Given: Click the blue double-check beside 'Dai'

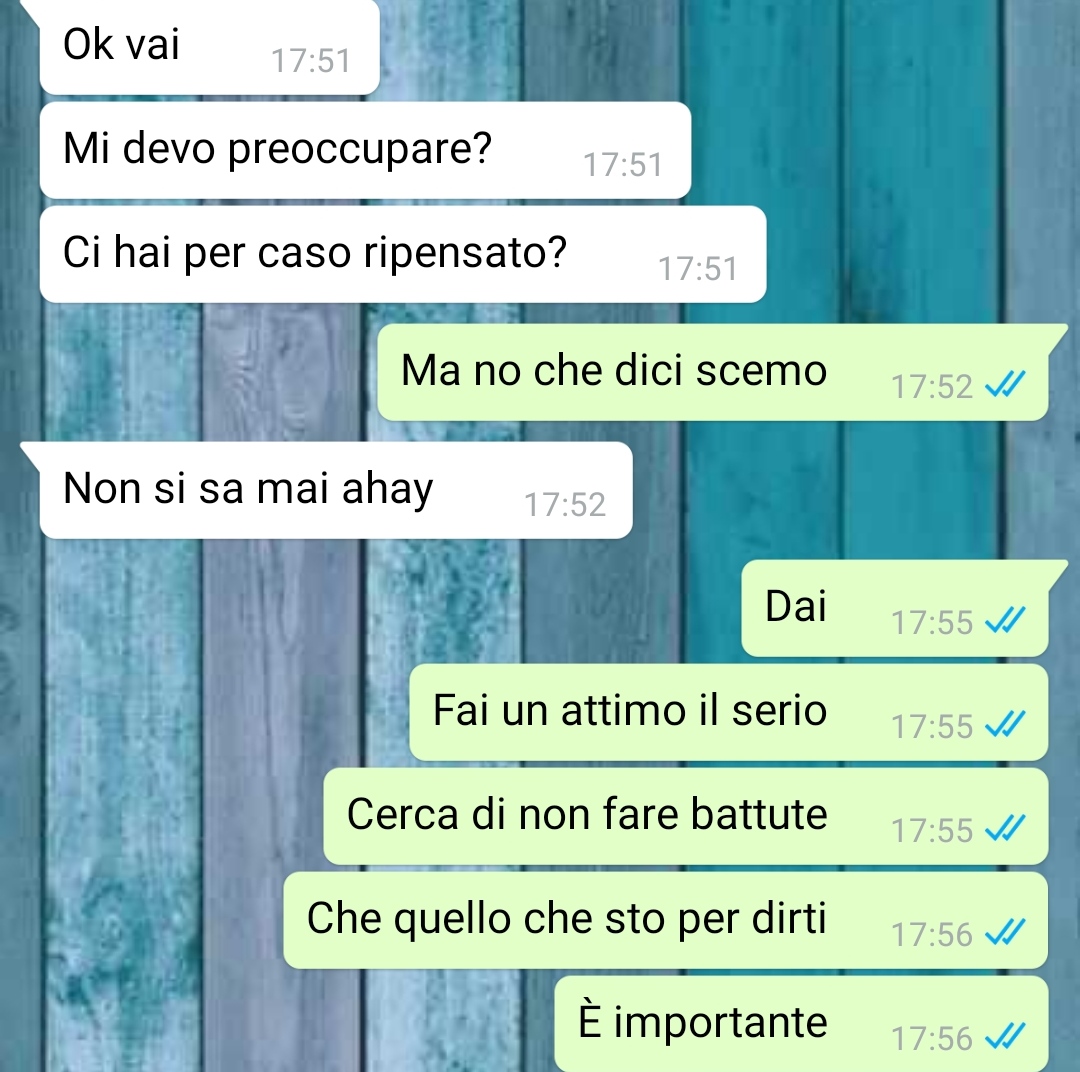Looking at the screenshot, I should tap(1006, 621).
